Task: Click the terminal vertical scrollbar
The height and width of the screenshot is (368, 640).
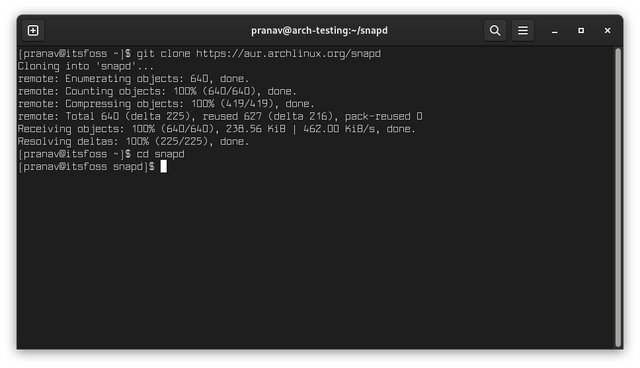Action: click(x=618, y=197)
